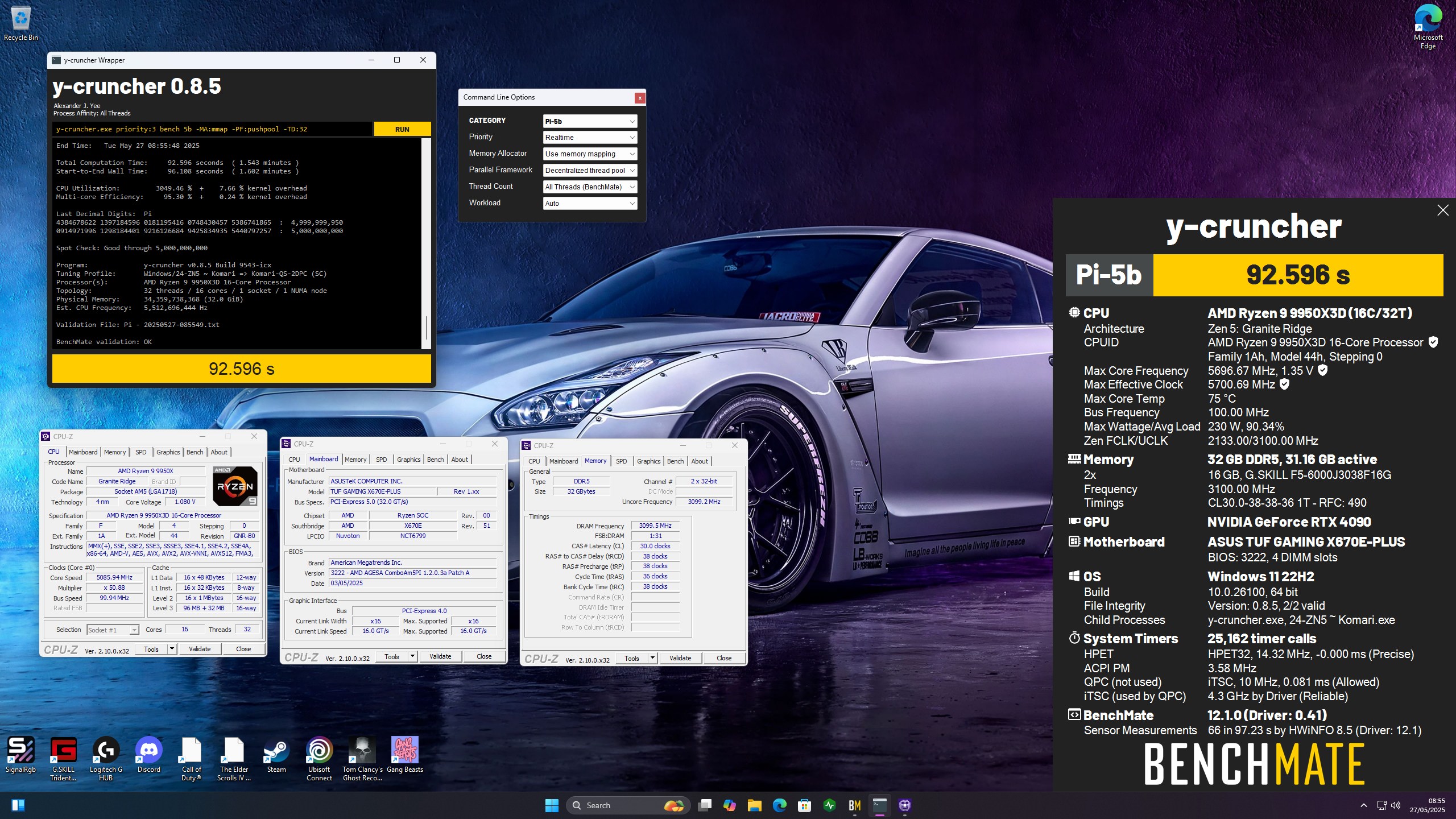
Task: Open Graphics tab in CPU-Z Mainboard window
Action: (408, 460)
